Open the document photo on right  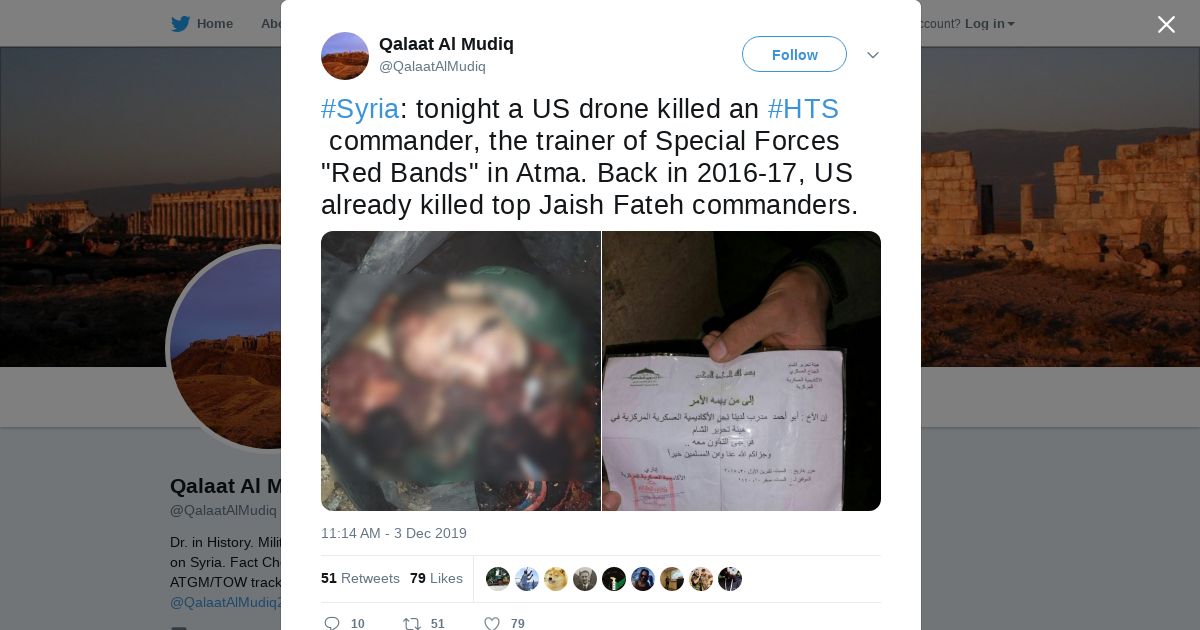(741, 371)
